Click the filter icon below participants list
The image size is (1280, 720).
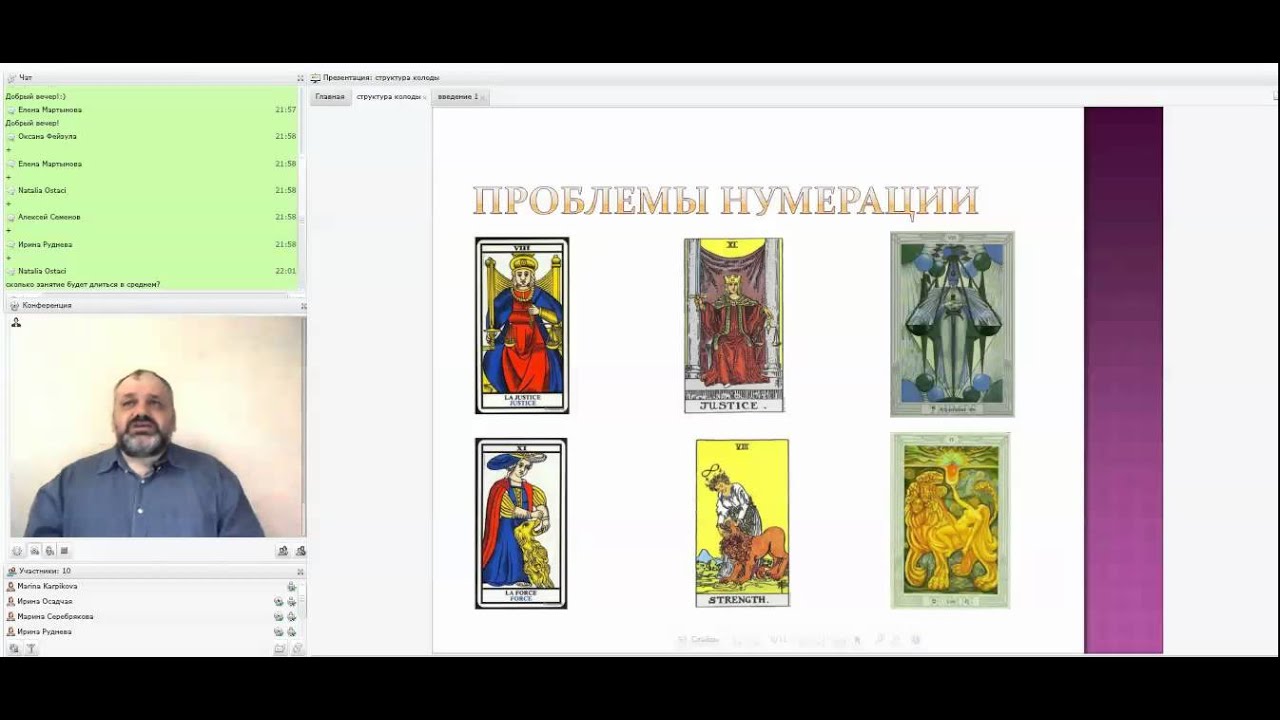click(31, 649)
